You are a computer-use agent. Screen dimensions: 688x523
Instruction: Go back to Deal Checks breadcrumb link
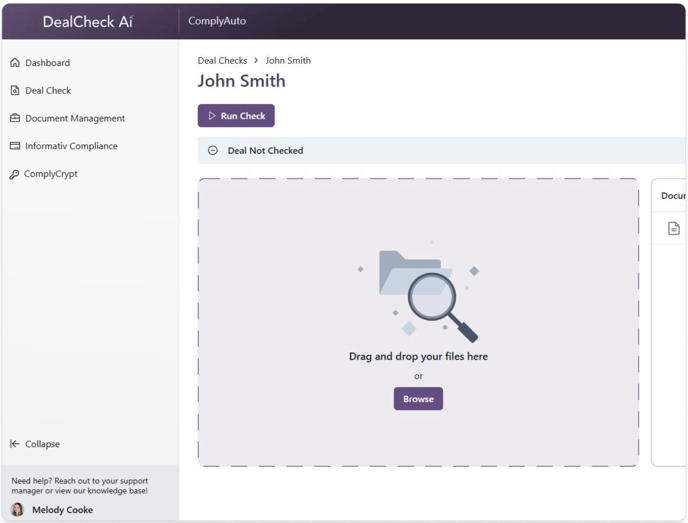pos(222,61)
